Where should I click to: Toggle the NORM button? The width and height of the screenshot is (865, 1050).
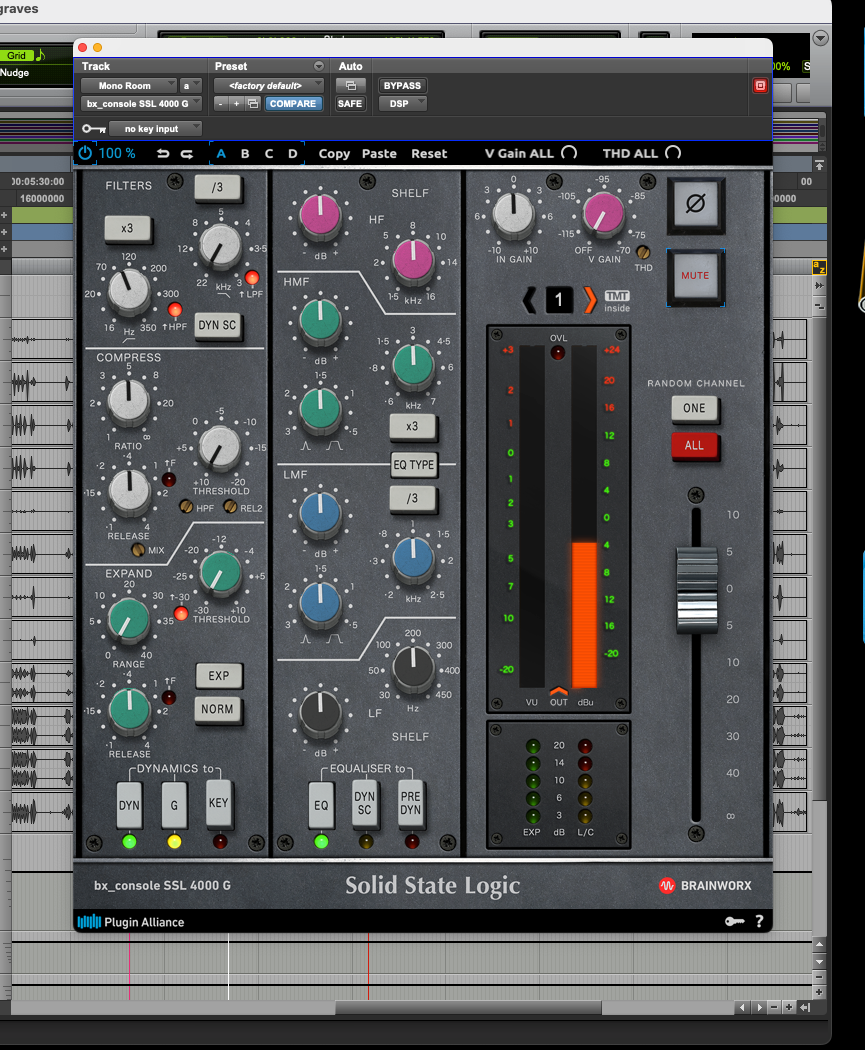pos(218,709)
